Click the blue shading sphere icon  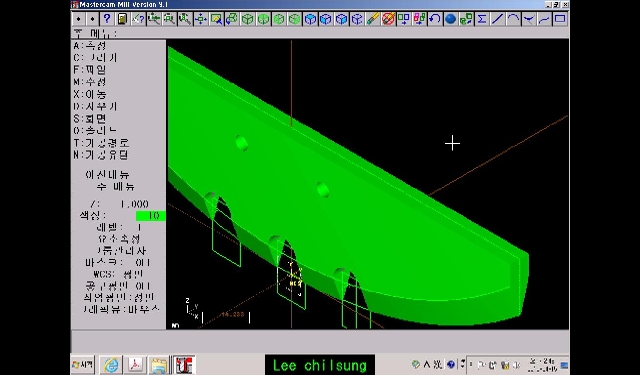click(450, 19)
